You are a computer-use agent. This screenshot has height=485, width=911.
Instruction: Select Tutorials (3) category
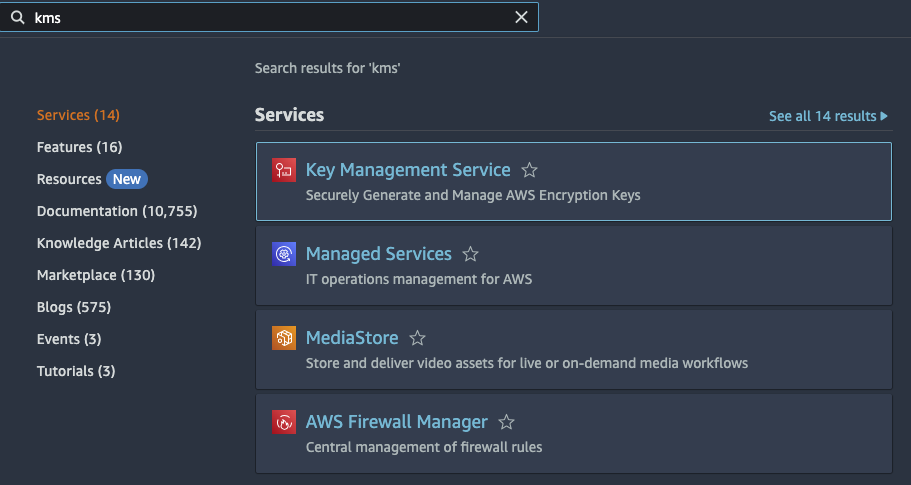click(76, 371)
